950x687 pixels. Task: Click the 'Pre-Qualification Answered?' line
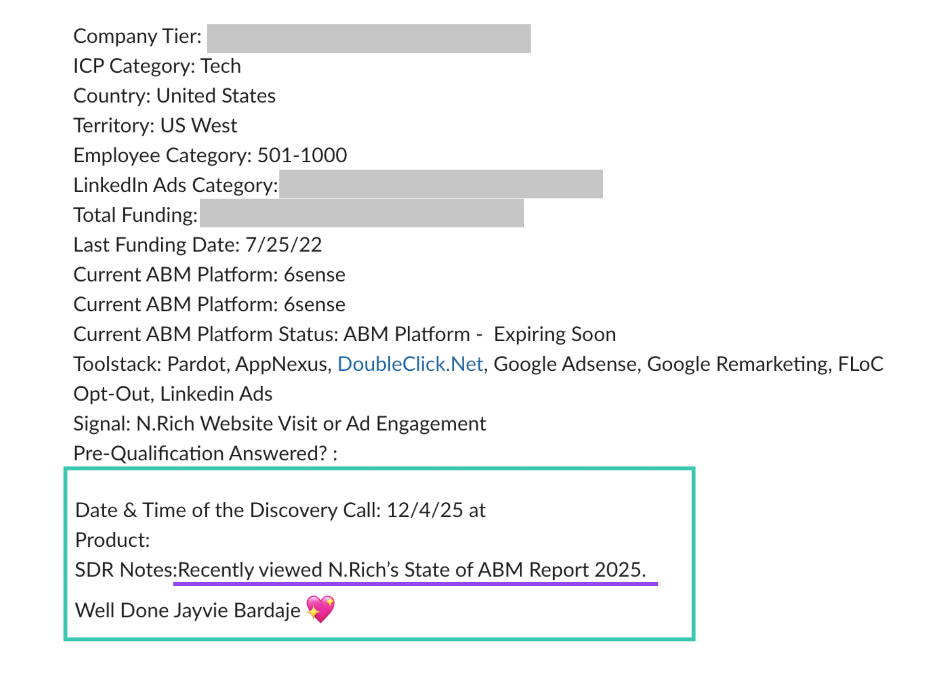(205, 453)
